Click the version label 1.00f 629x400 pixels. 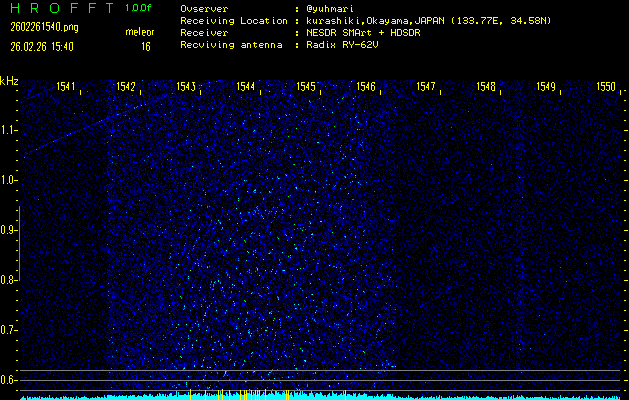[x=138, y=8]
